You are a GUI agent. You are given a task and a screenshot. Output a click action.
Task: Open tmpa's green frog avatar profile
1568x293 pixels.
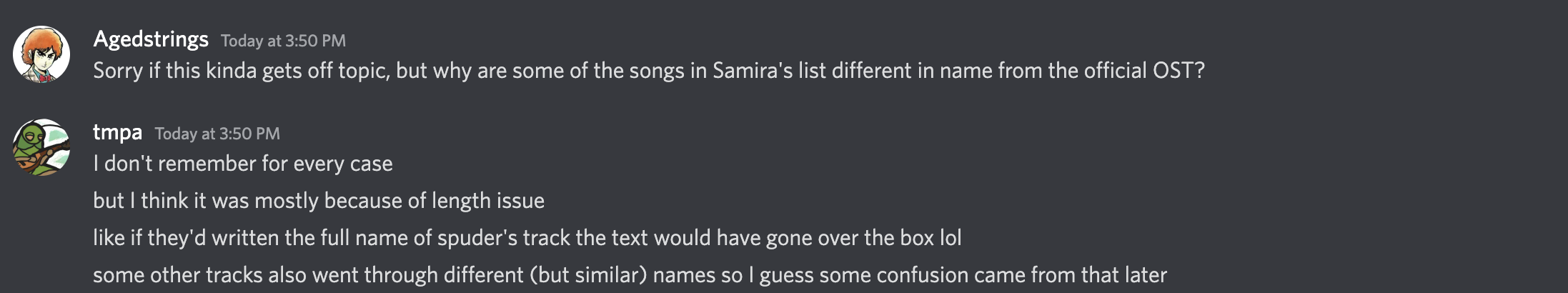tap(41, 147)
